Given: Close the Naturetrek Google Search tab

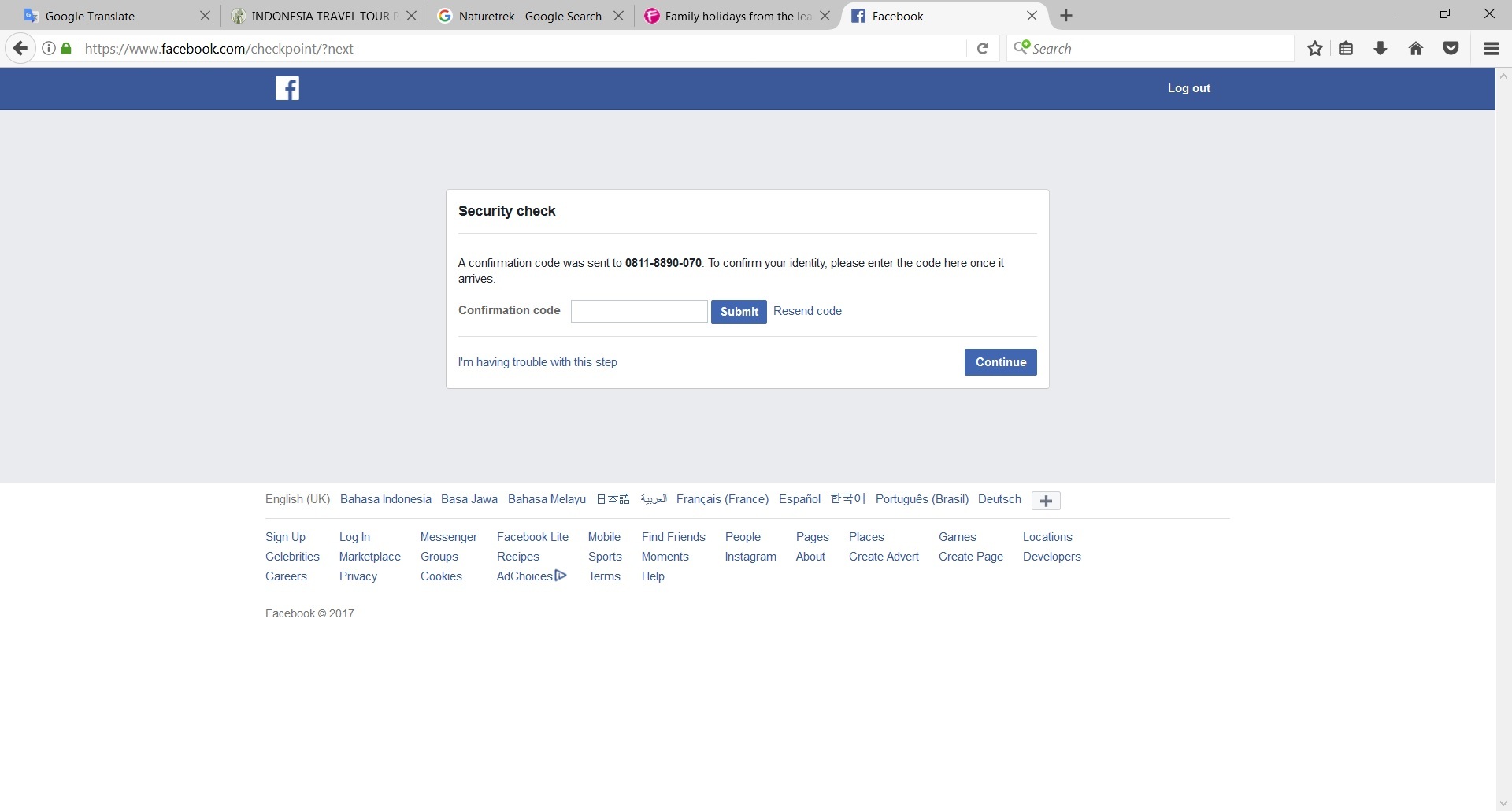Looking at the screenshot, I should point(618,16).
